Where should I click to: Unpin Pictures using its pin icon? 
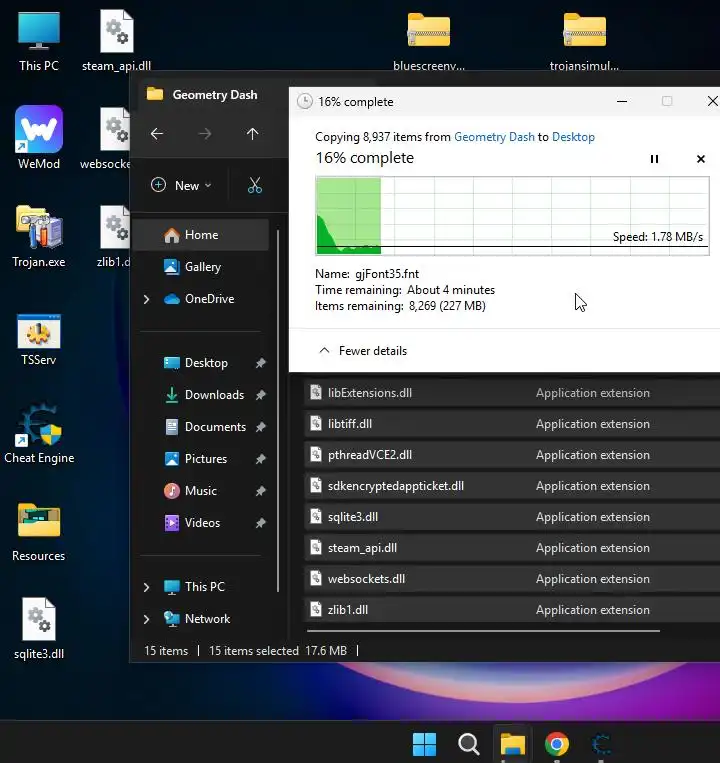[261, 459]
